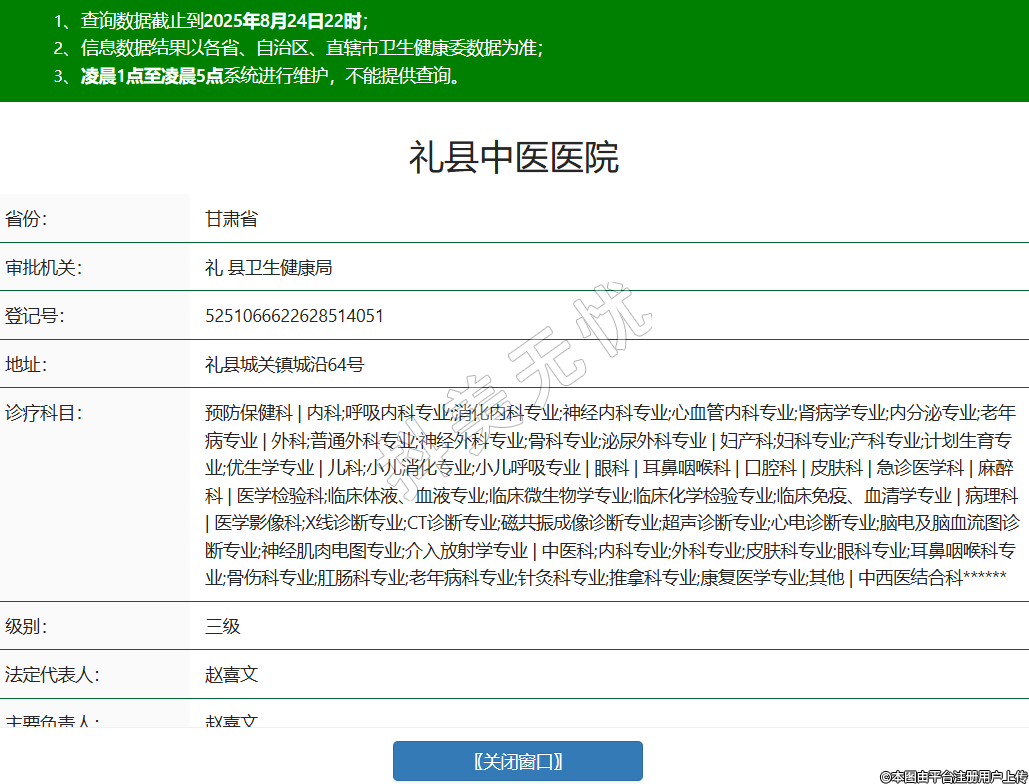Click the approval authority value 礼 县卫生健康局

(x=268, y=268)
